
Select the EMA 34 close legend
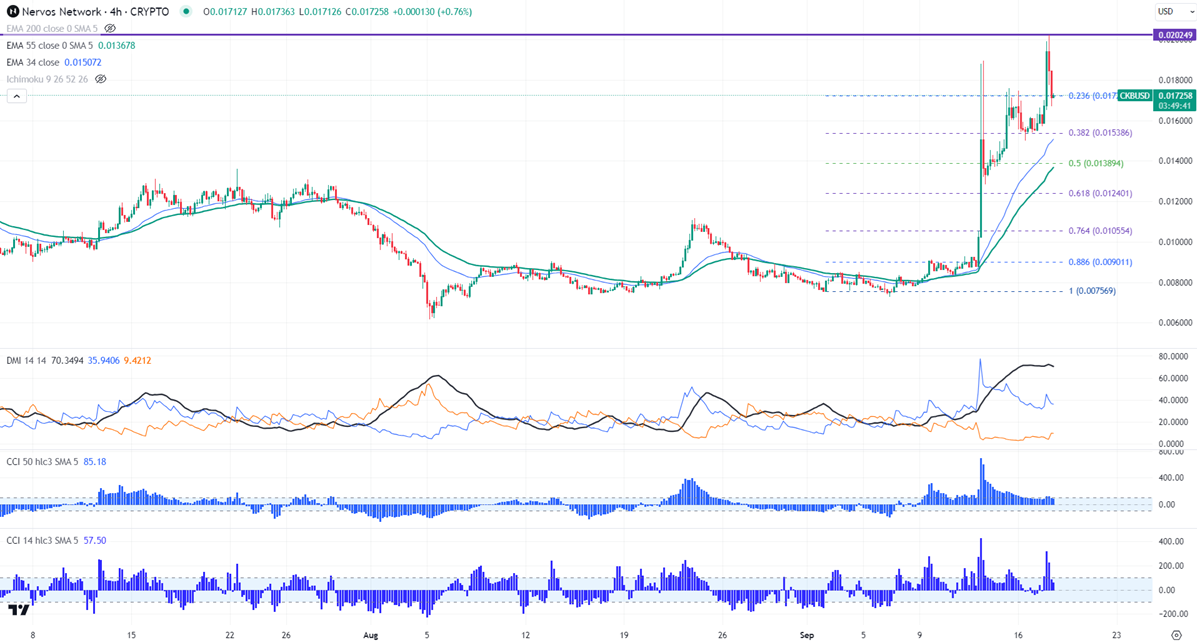tap(32, 63)
